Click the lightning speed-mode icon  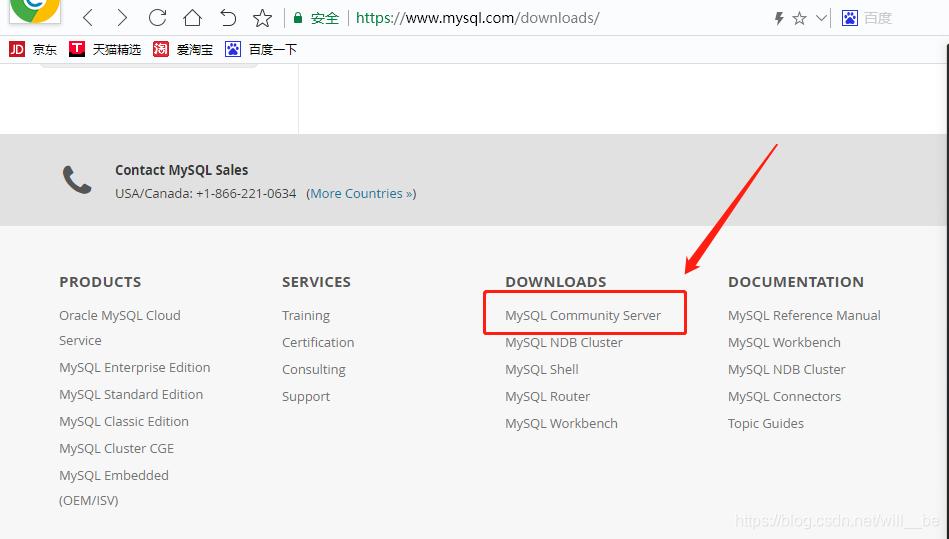(x=779, y=19)
